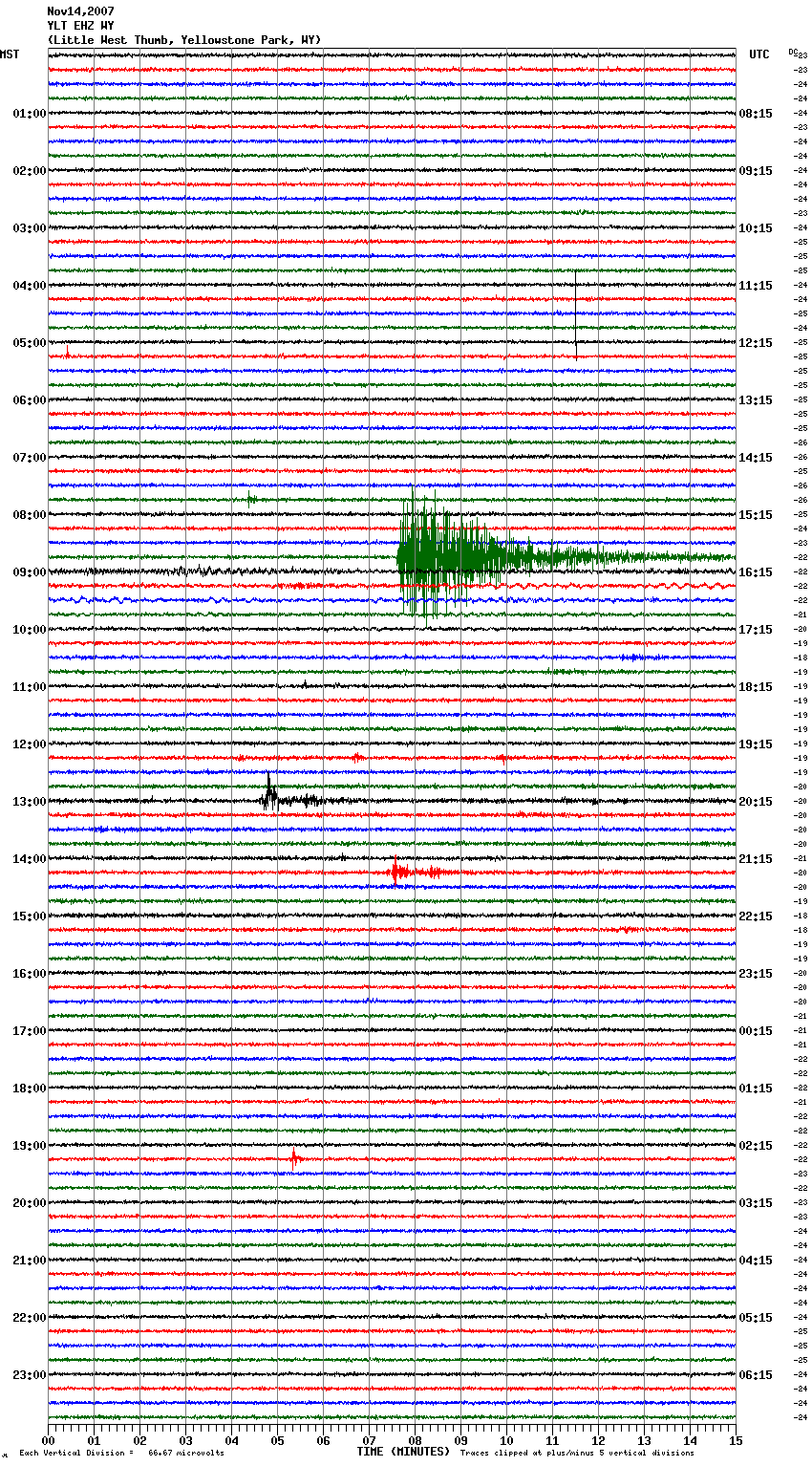Screen dimensions: 812x1466
Task: Click the UTC axis header
Action: 759,54
